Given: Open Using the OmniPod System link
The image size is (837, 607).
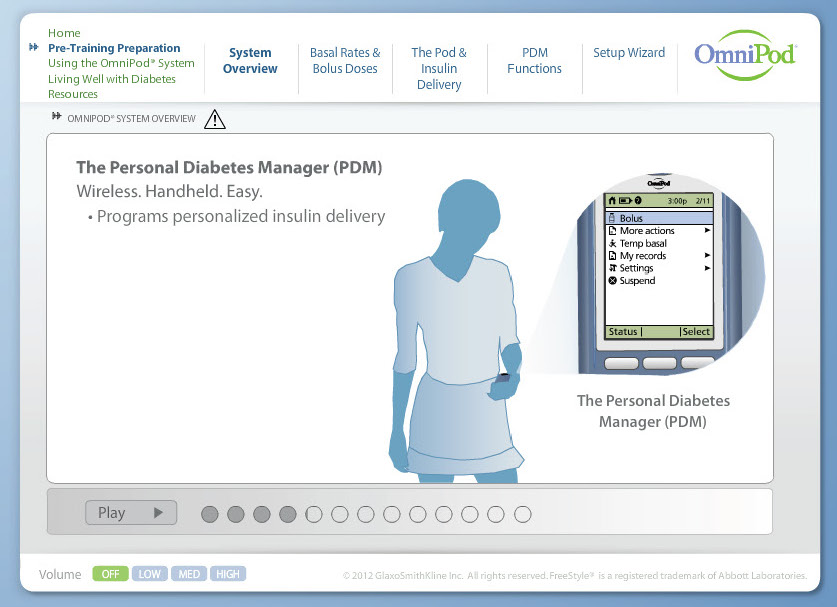Looking at the screenshot, I should [x=121, y=63].
